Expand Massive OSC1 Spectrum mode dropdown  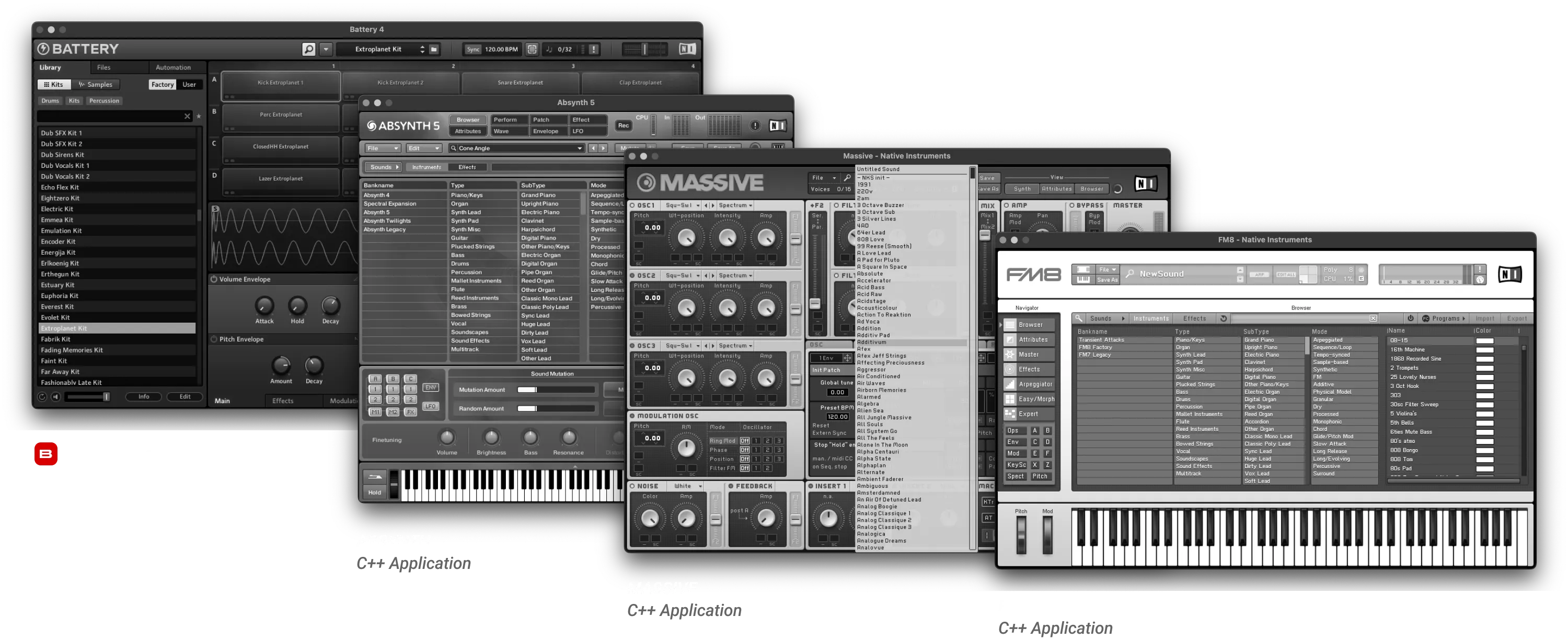(x=735, y=206)
